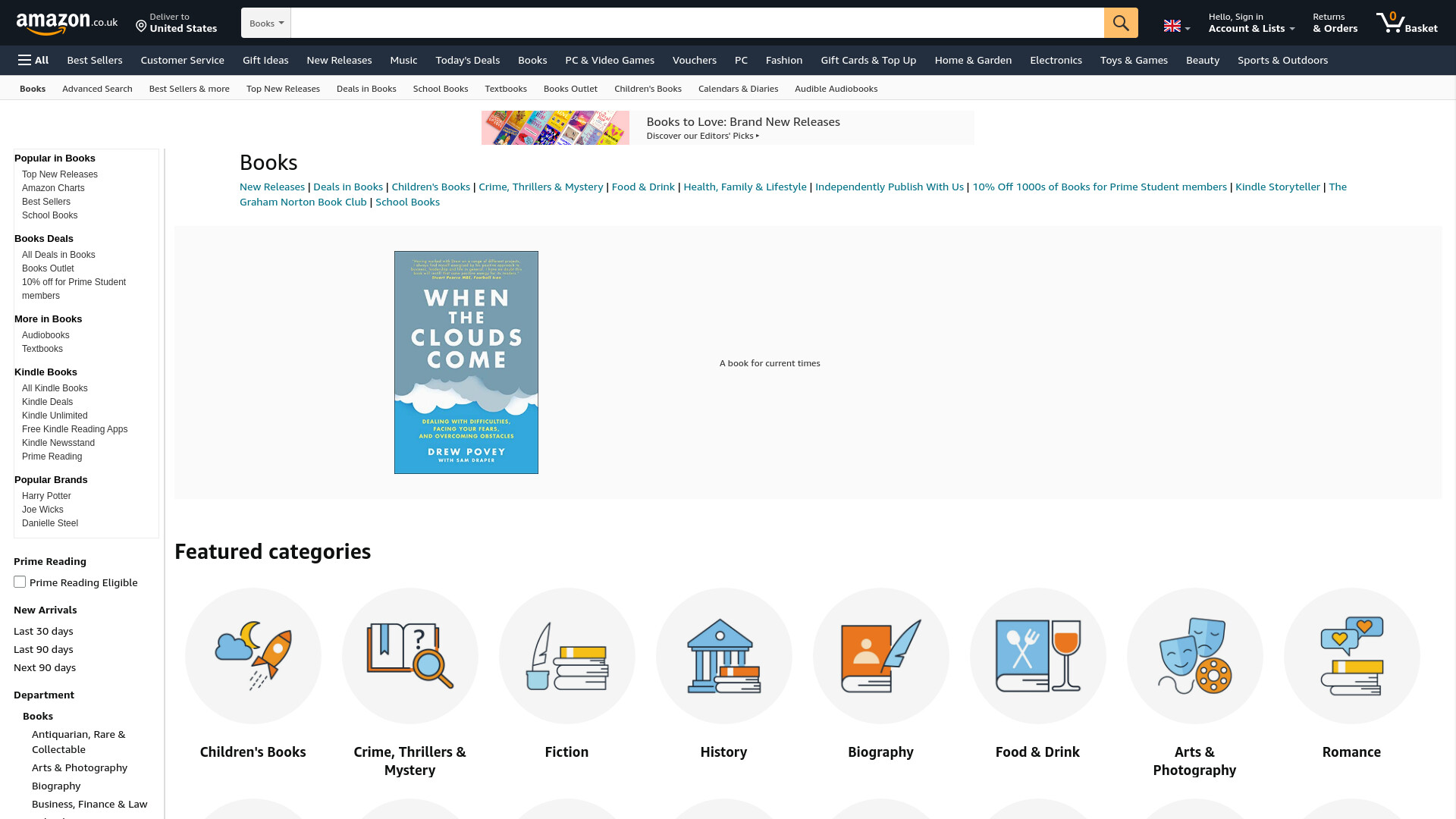Switch to Top New Releases subnav tab
Image resolution: width=1456 pixels, height=819 pixels.
point(283,89)
